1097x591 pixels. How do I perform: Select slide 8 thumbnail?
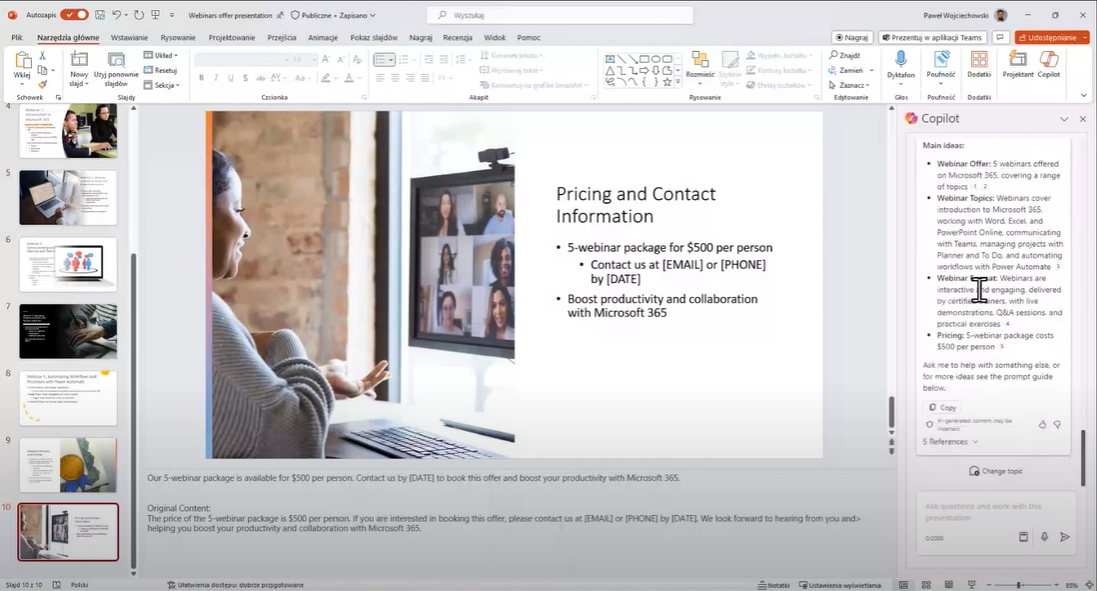pyautogui.click(x=68, y=398)
